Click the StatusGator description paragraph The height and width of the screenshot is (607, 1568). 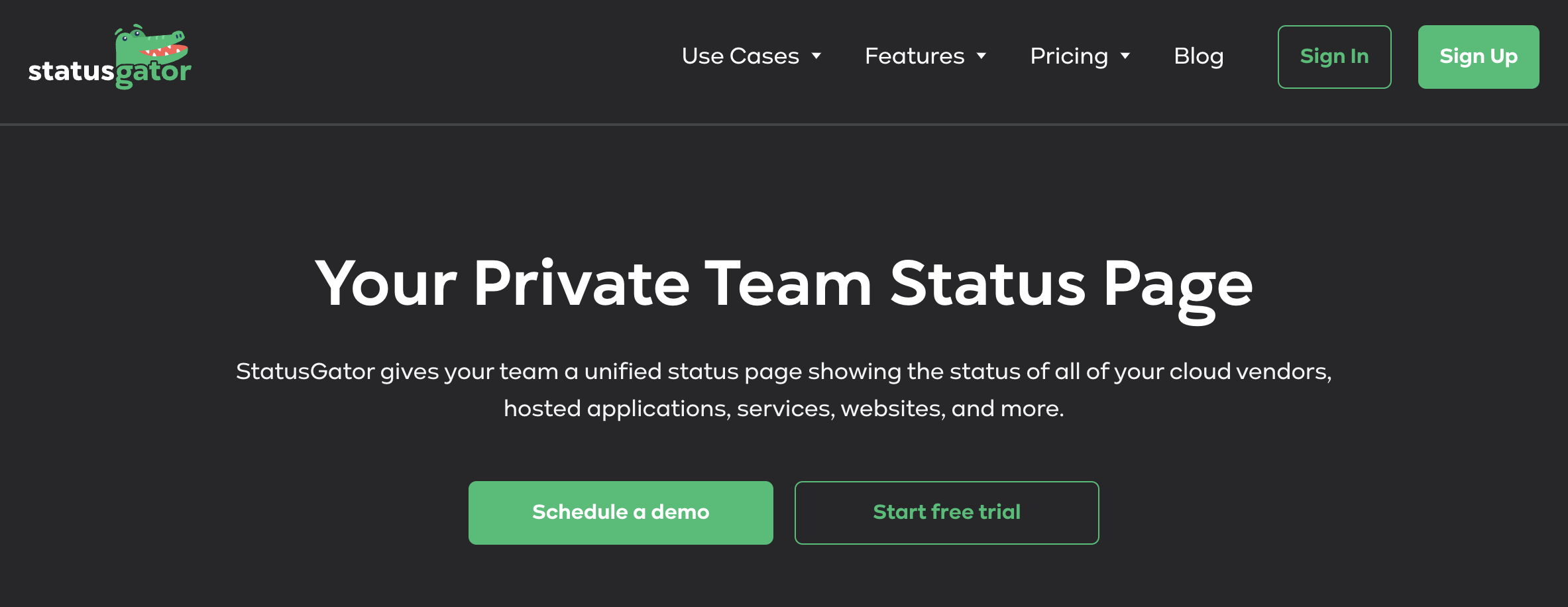coord(784,390)
